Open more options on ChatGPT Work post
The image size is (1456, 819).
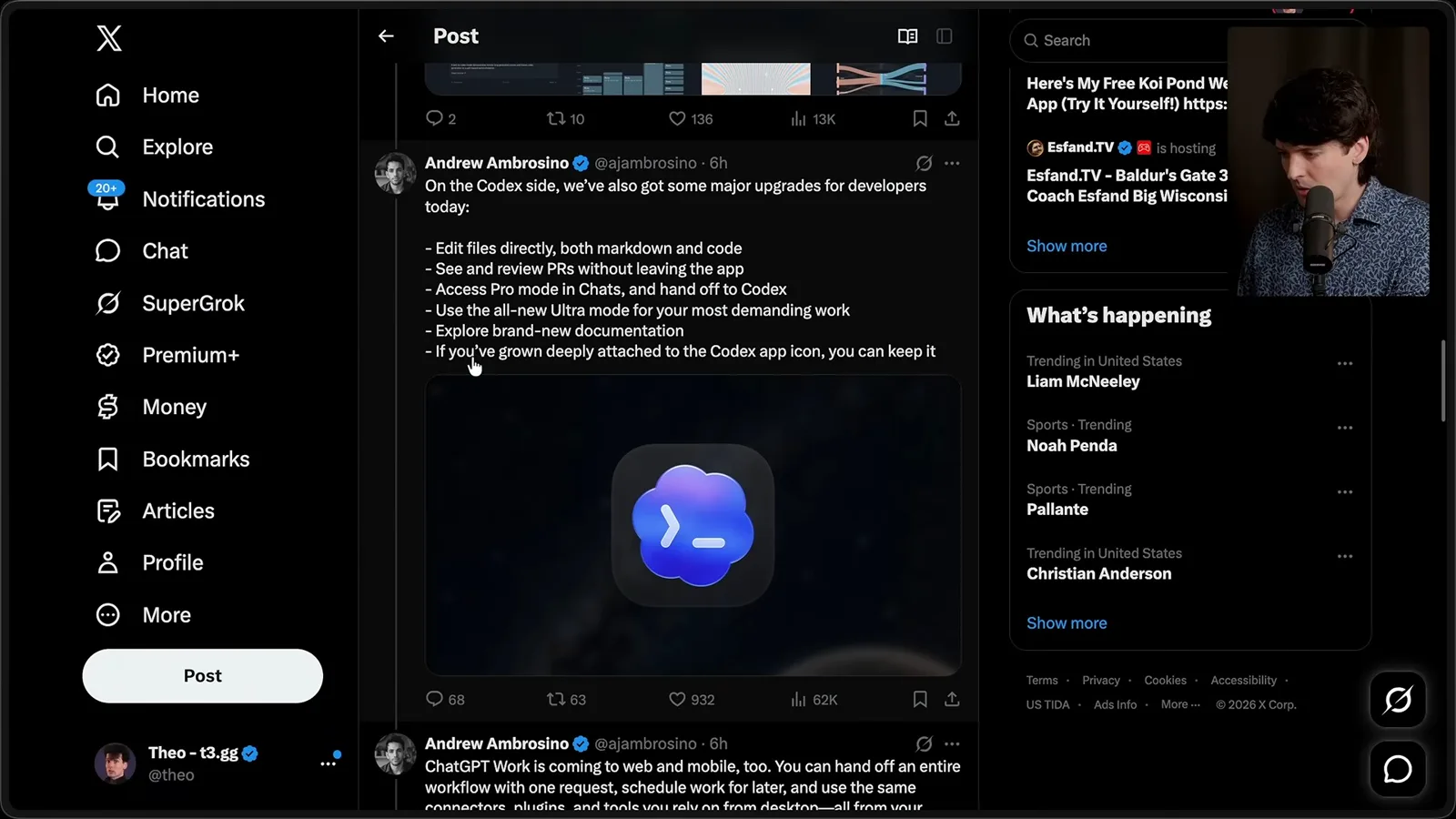point(952,743)
